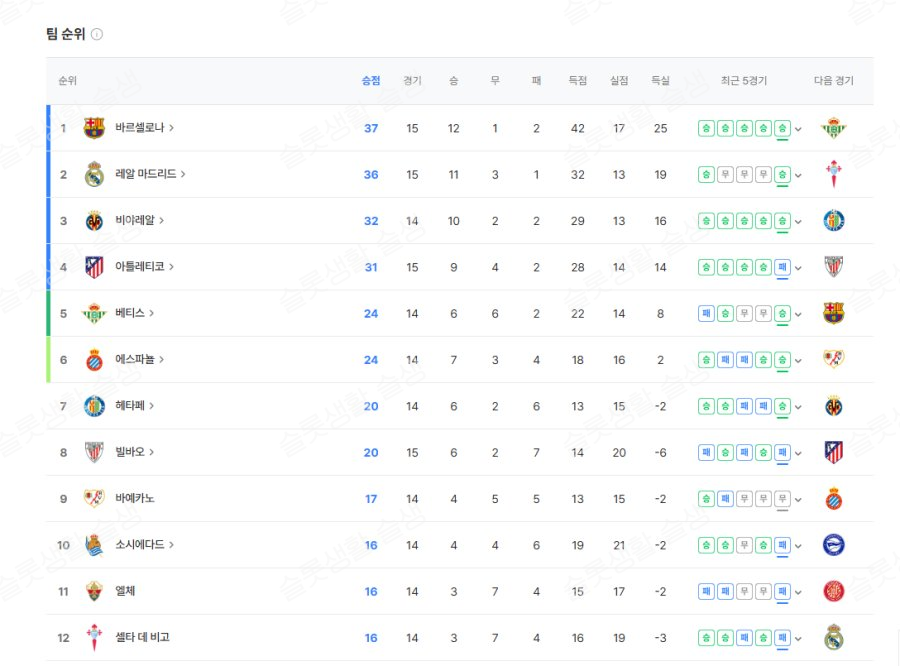Click the Barcelona crest in row 1

coord(94,128)
